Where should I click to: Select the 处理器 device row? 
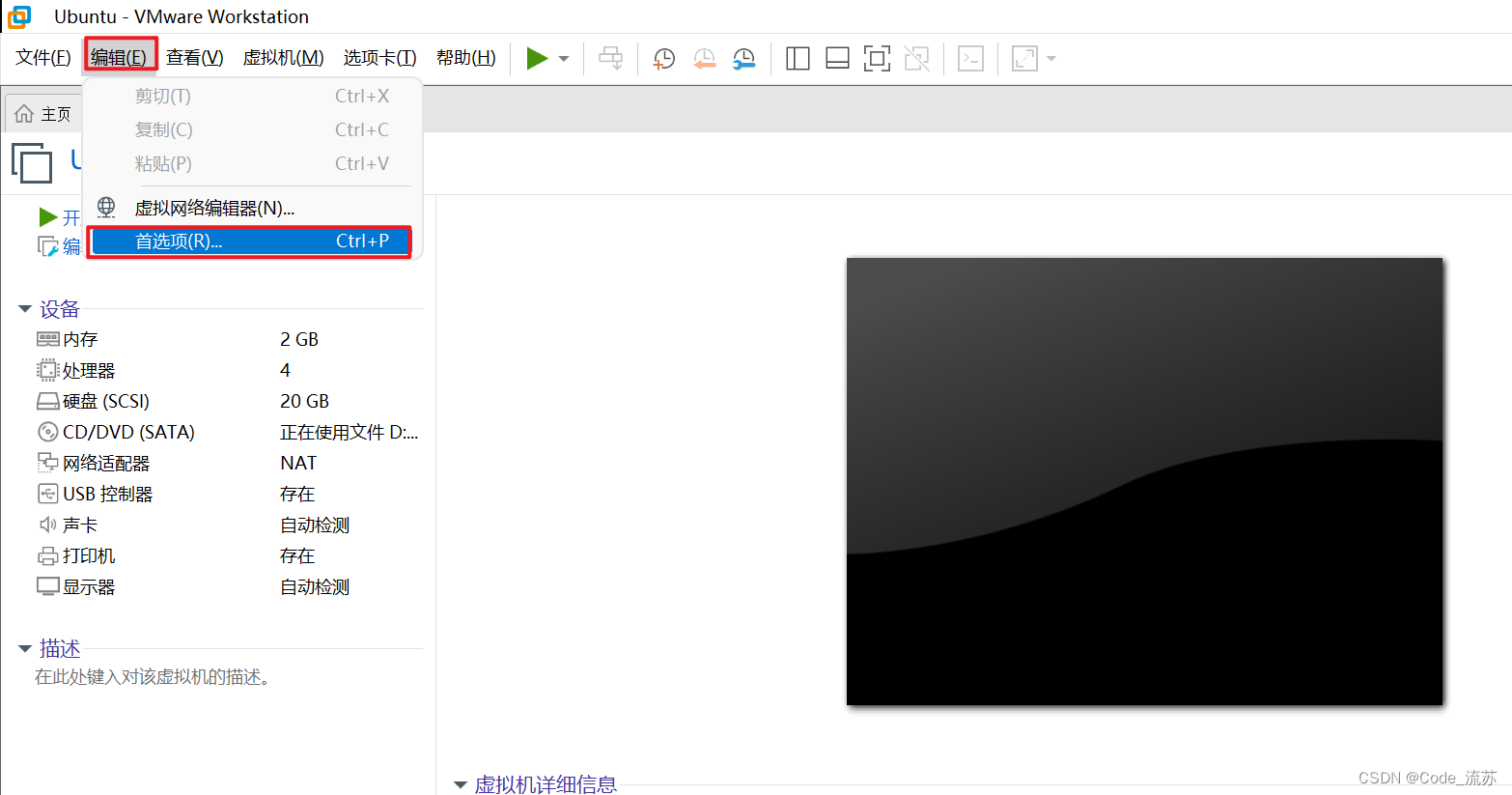(228, 370)
